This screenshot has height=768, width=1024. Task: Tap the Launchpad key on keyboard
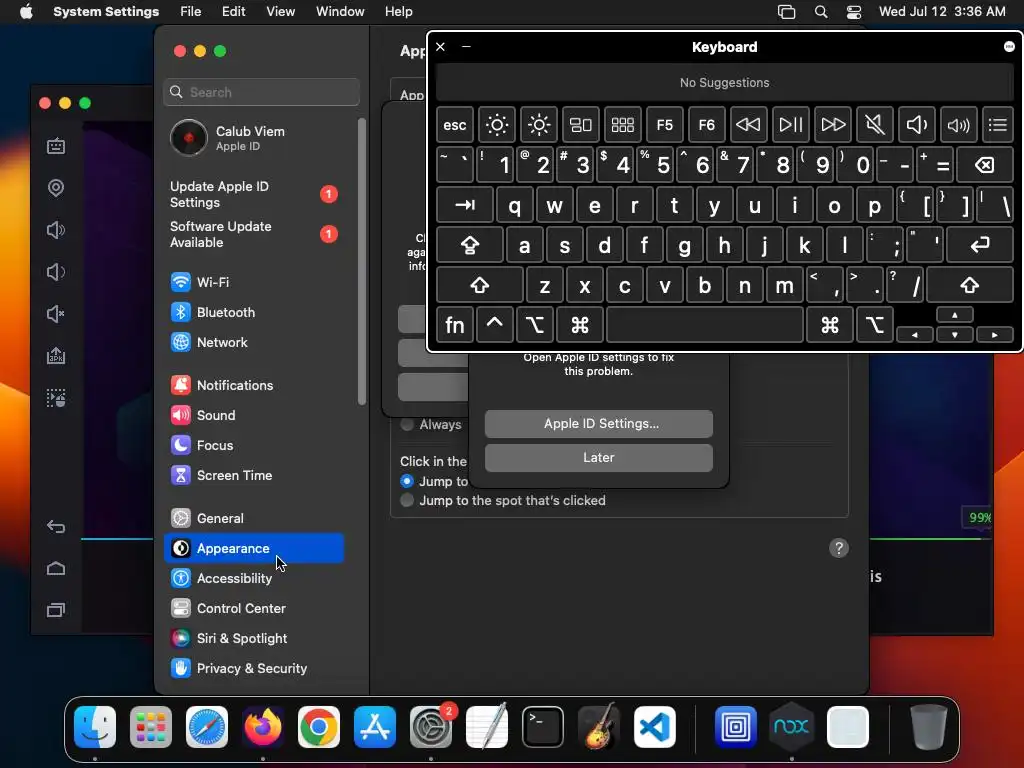(622, 125)
